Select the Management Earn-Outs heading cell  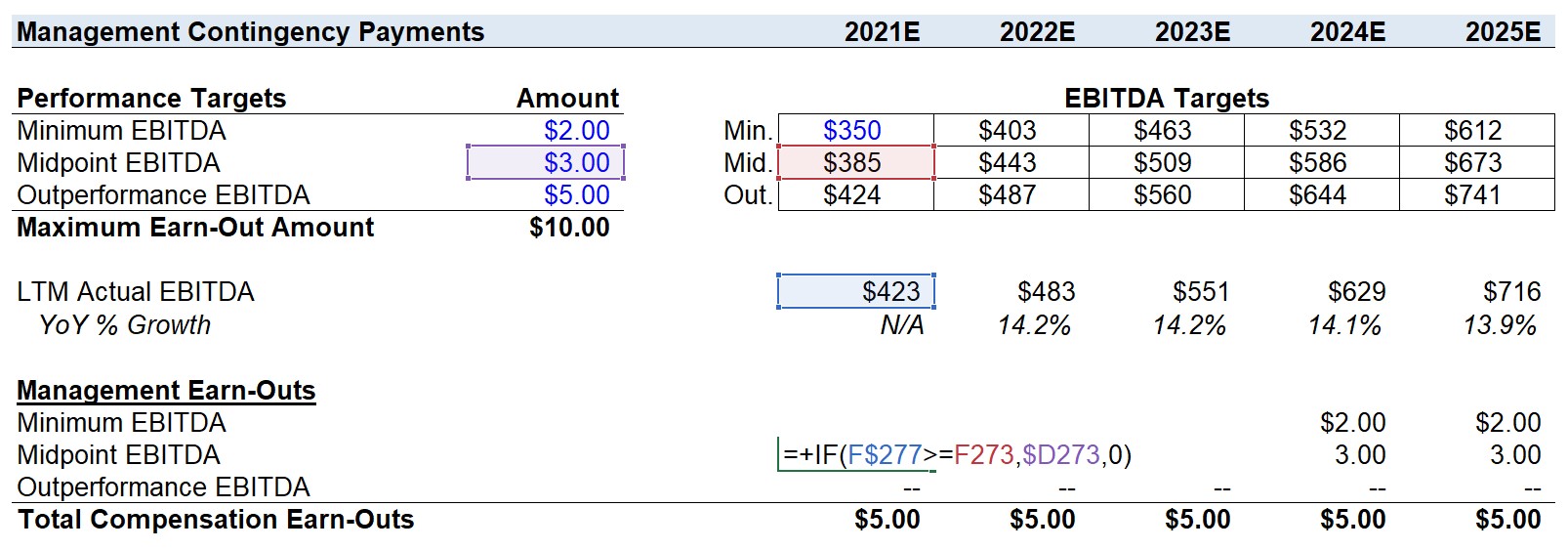[166, 390]
